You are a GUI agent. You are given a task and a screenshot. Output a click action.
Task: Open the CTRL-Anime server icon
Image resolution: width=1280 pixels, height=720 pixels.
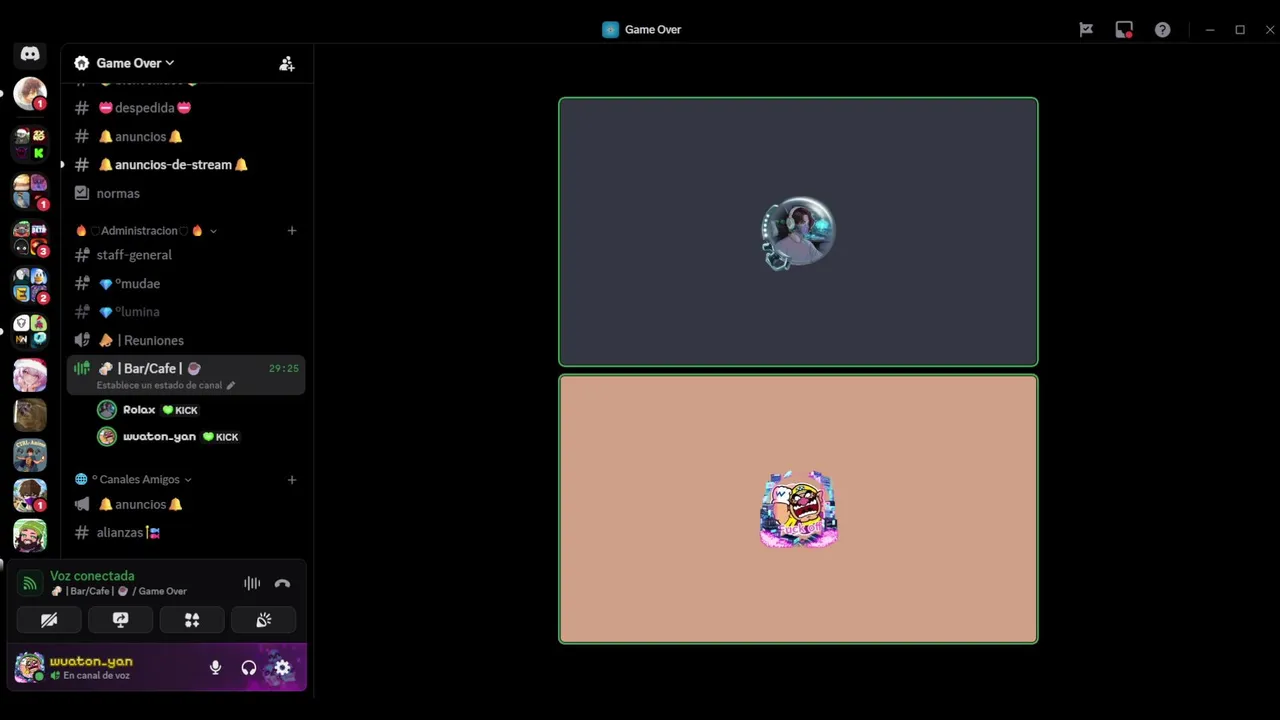tap(30, 455)
